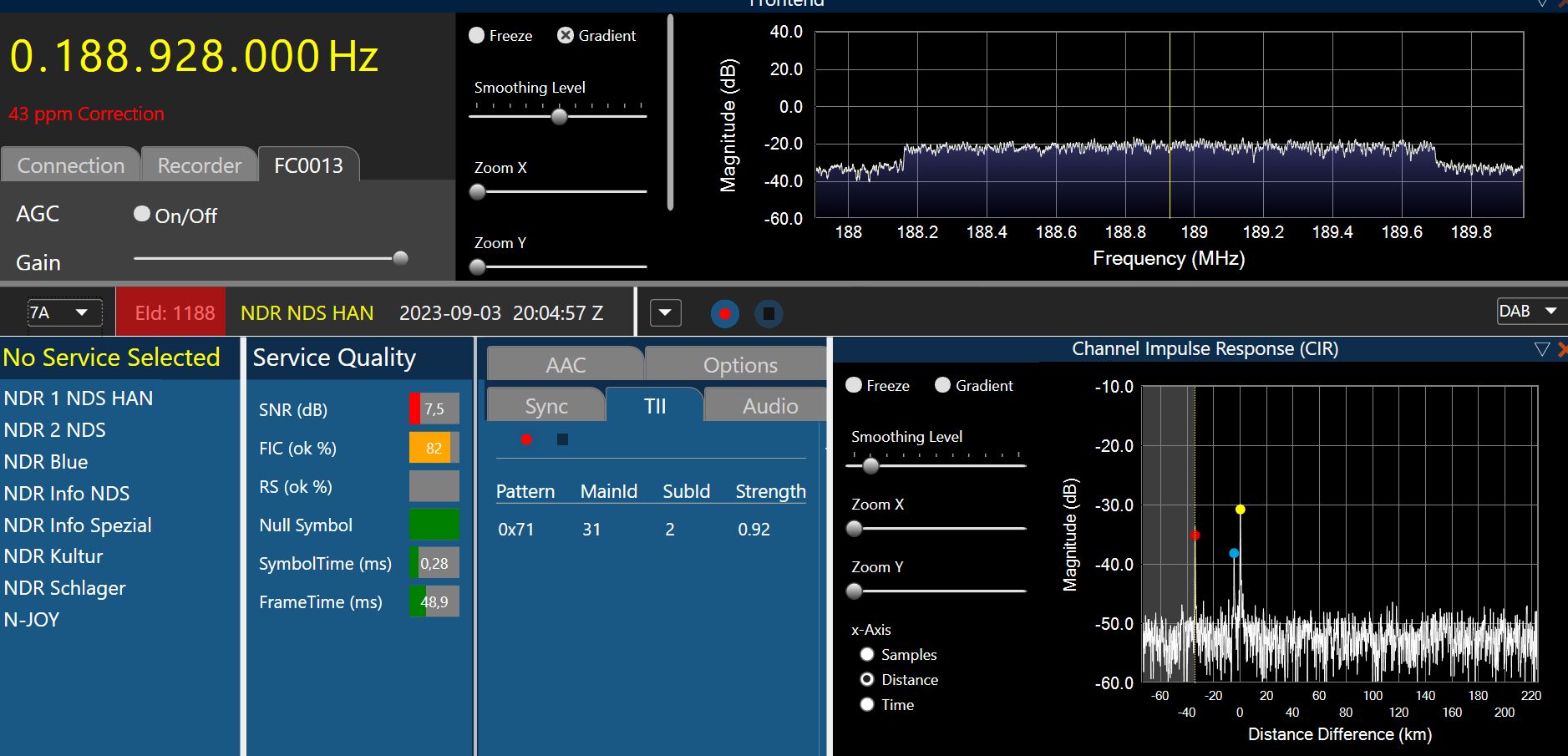Toggle Gradient in the CIR panel
1568x756 pixels.
click(943, 385)
